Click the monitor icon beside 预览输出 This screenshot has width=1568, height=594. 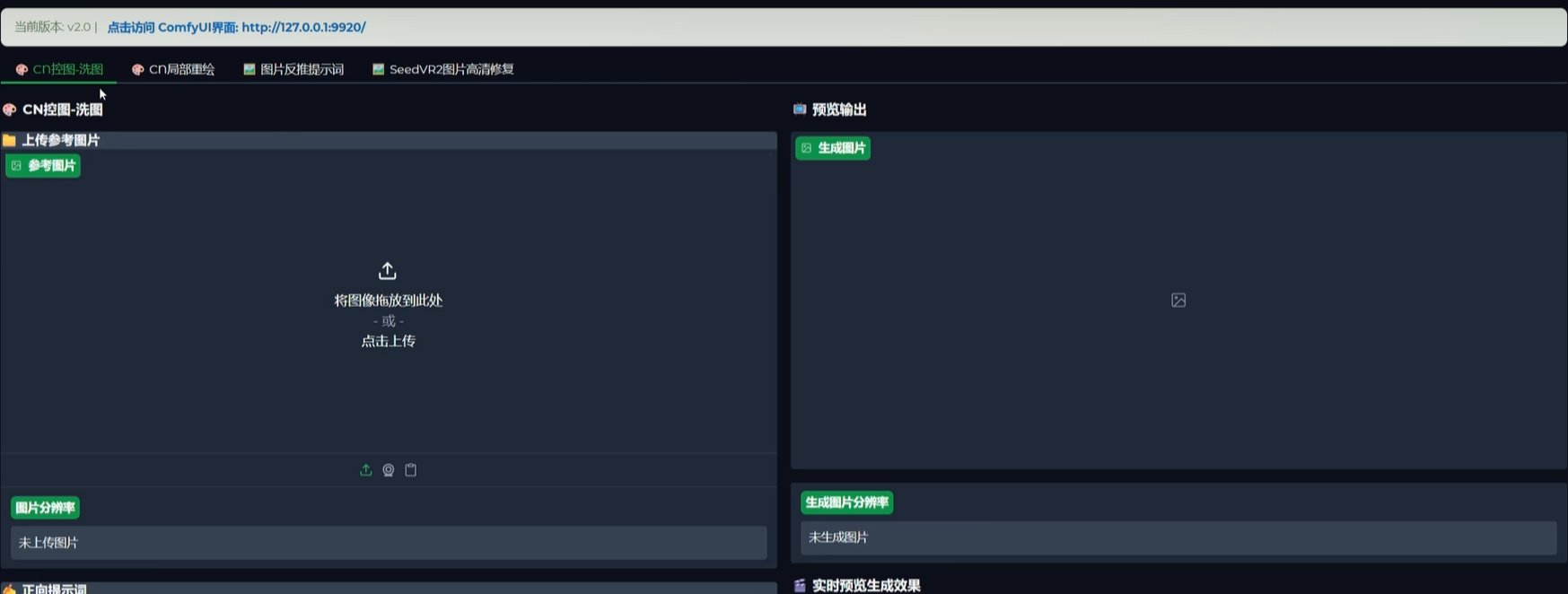pyautogui.click(x=800, y=109)
